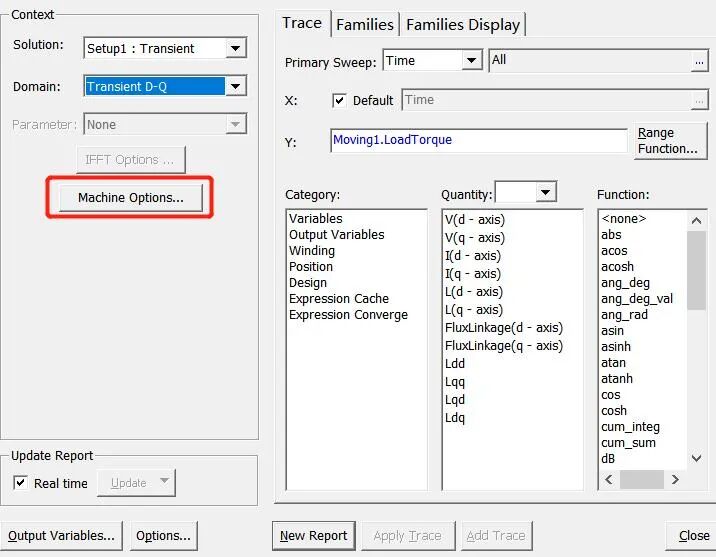Select the cosh function

click(x=614, y=410)
